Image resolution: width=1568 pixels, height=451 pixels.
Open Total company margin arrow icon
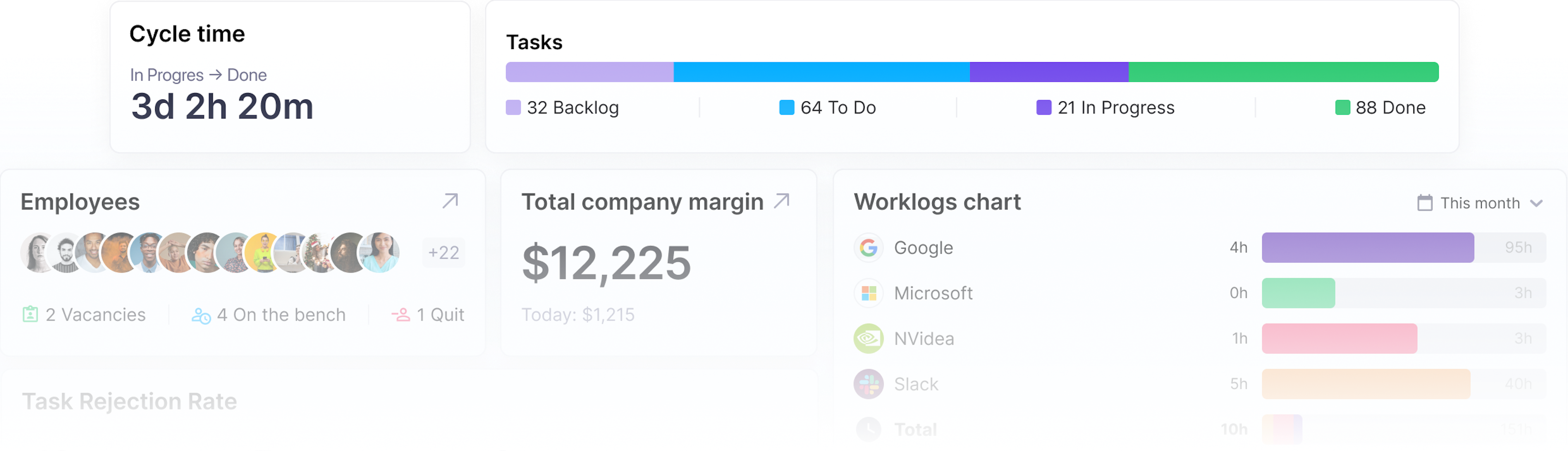781,201
